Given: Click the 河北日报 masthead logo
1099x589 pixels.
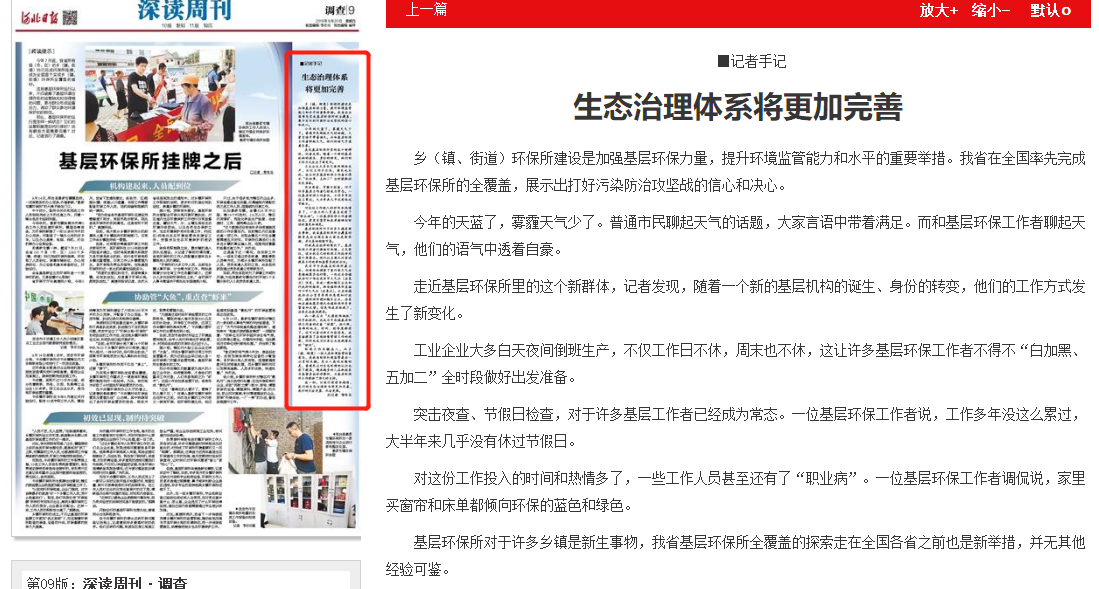Looking at the screenshot, I should pyautogui.click(x=38, y=17).
